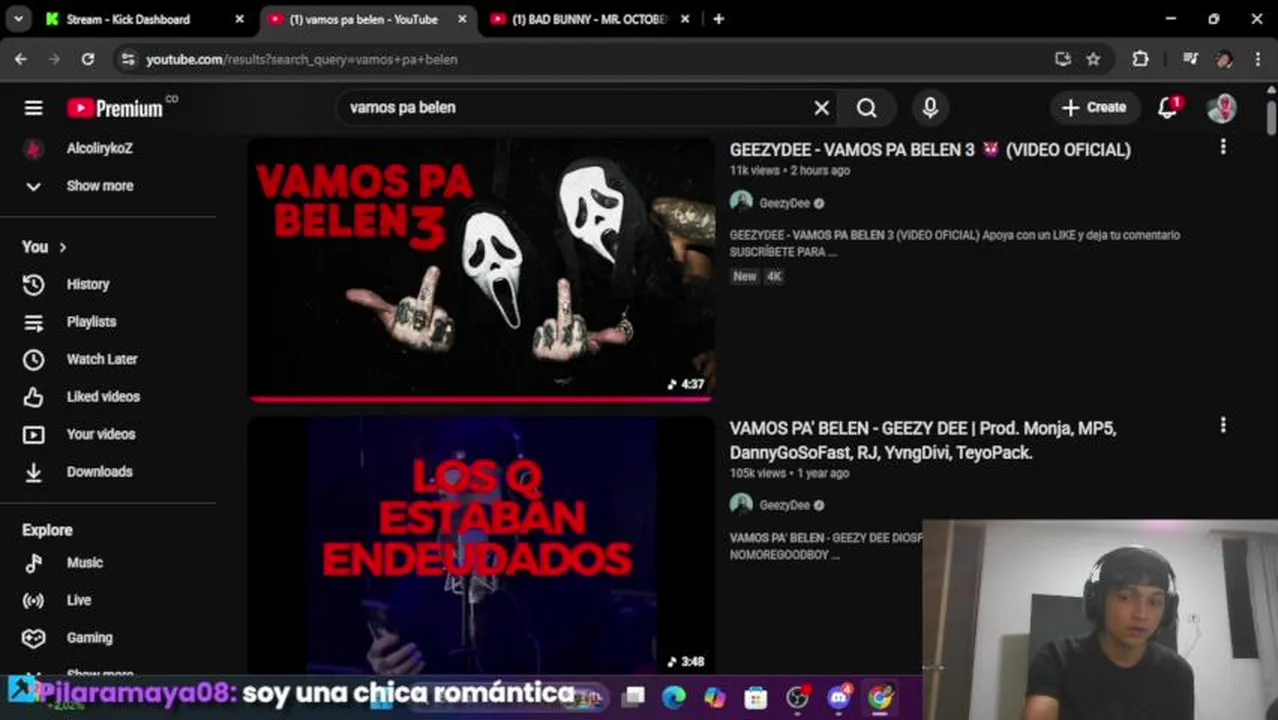The height and width of the screenshot is (720, 1278).
Task: Go back in browser
Action: [x=21, y=59]
